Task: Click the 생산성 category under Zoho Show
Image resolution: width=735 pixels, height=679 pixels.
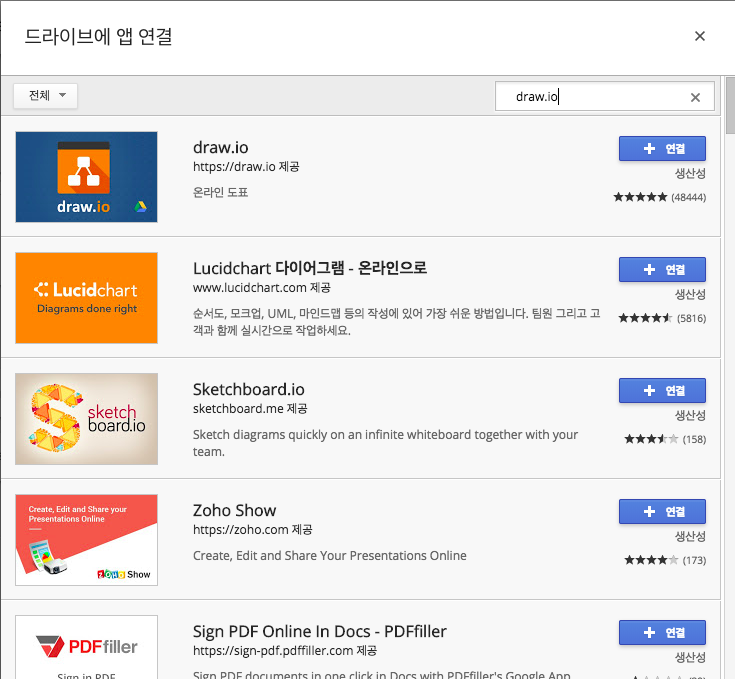Action: pyautogui.click(x=690, y=536)
